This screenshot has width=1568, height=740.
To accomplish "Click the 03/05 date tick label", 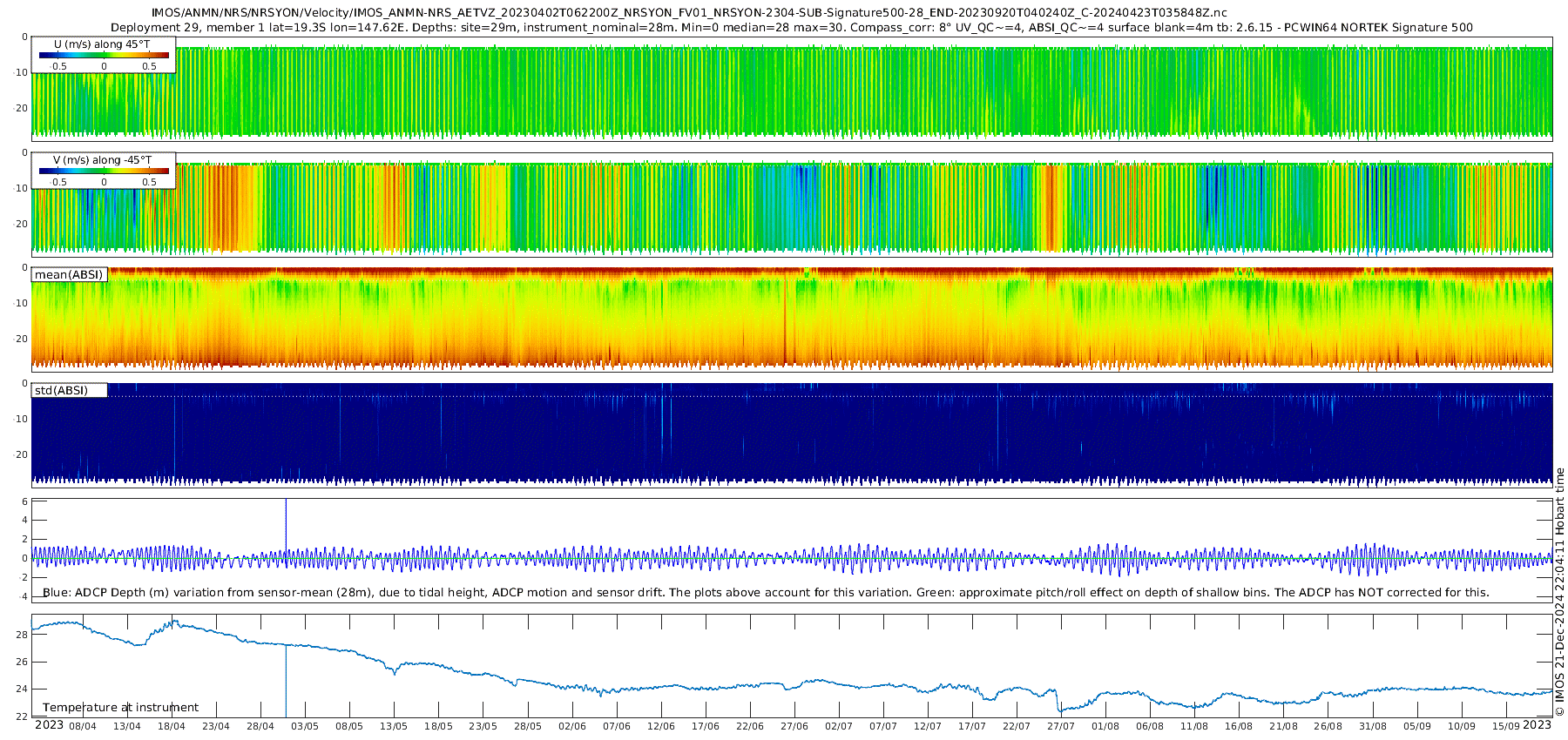I will tap(305, 726).
